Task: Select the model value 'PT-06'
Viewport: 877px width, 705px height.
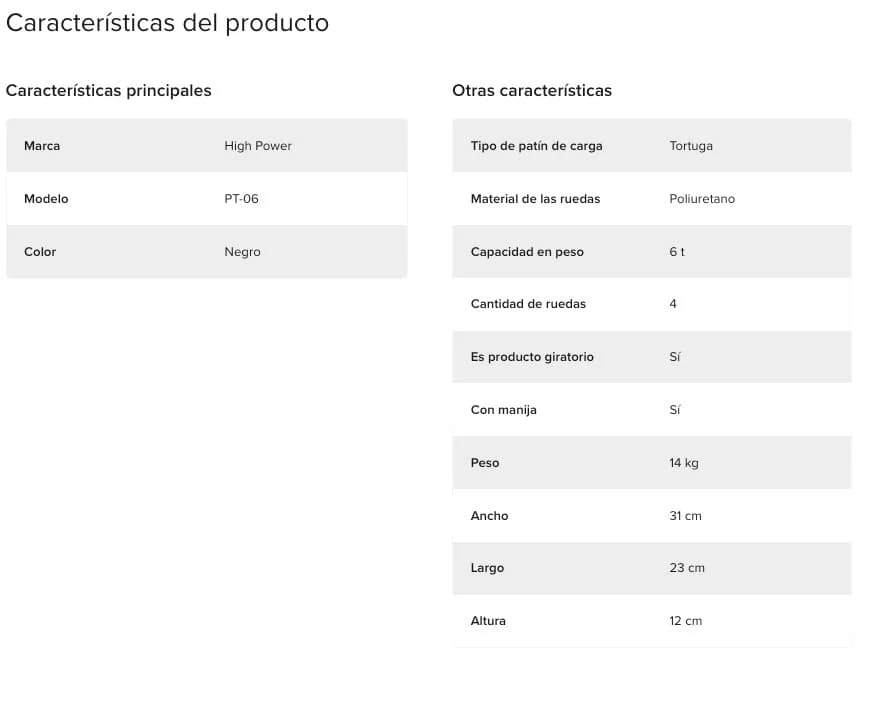Action: click(241, 199)
